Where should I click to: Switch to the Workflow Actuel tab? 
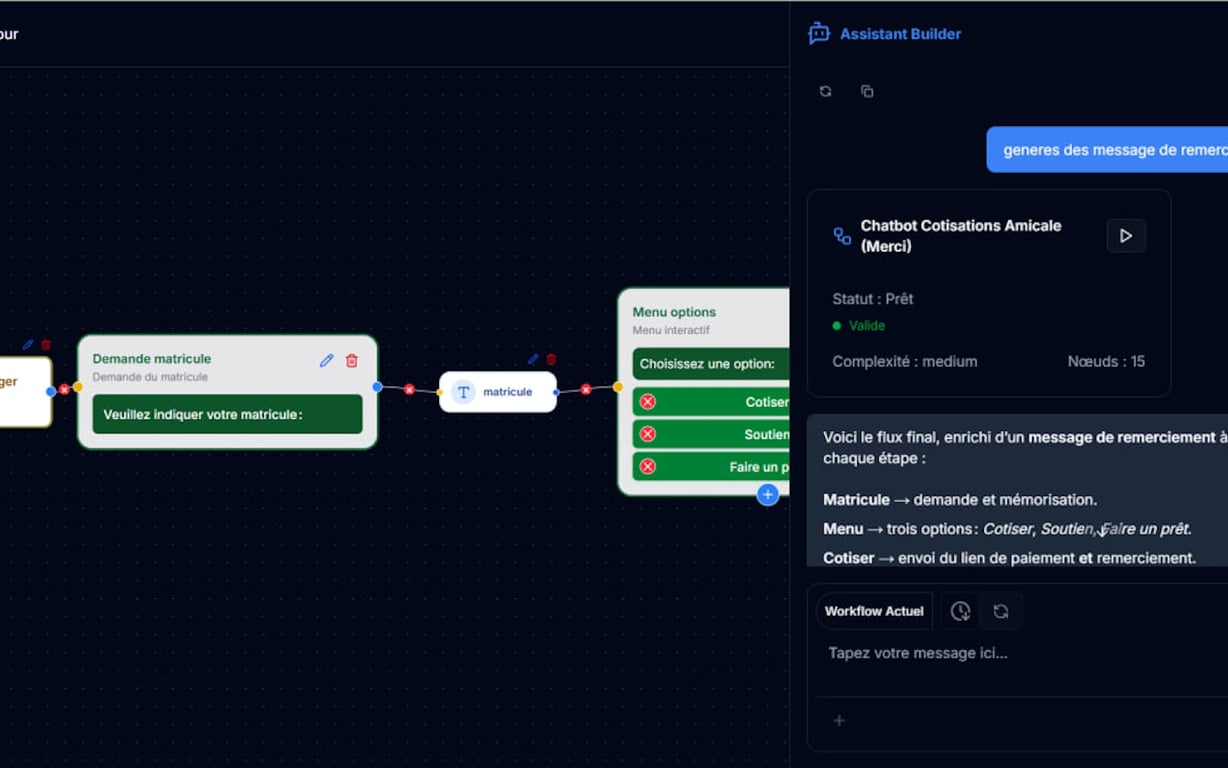tap(873, 611)
